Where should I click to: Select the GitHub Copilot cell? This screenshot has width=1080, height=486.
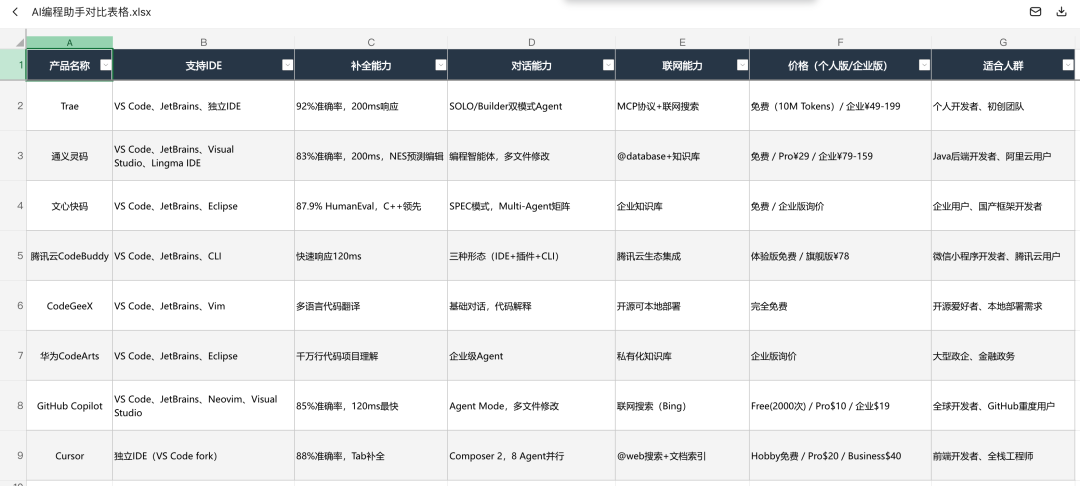(69, 406)
